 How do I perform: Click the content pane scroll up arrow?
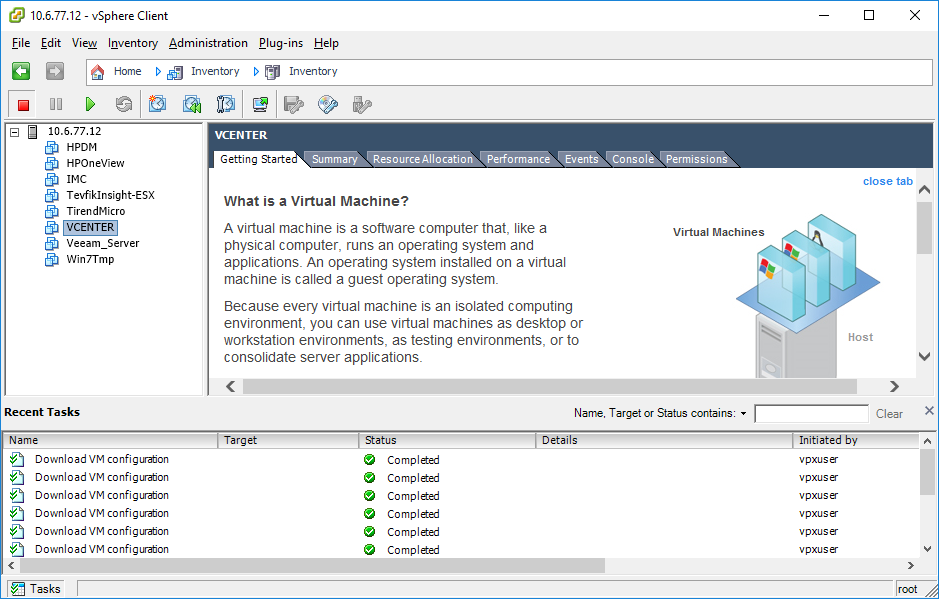tap(924, 190)
